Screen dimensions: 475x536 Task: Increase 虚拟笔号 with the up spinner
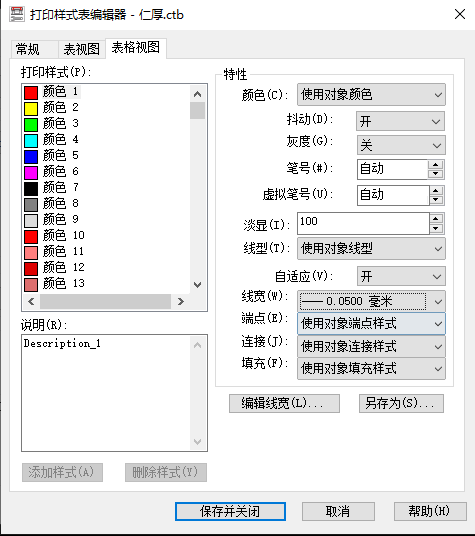point(436,191)
